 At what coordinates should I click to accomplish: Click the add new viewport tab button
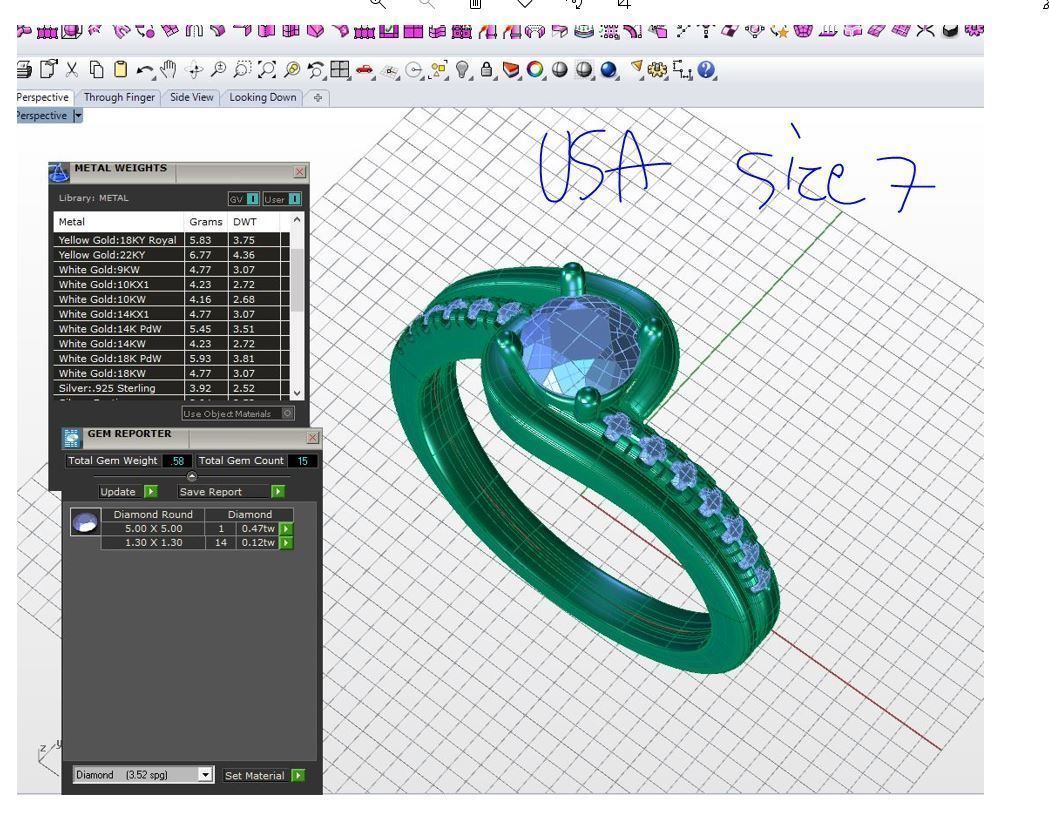317,98
